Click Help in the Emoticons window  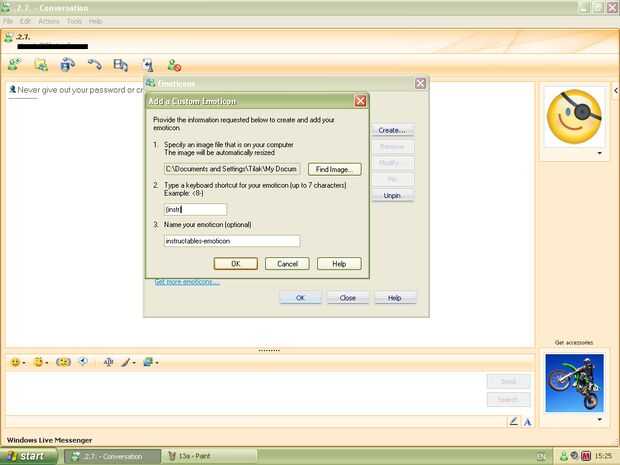pos(395,298)
